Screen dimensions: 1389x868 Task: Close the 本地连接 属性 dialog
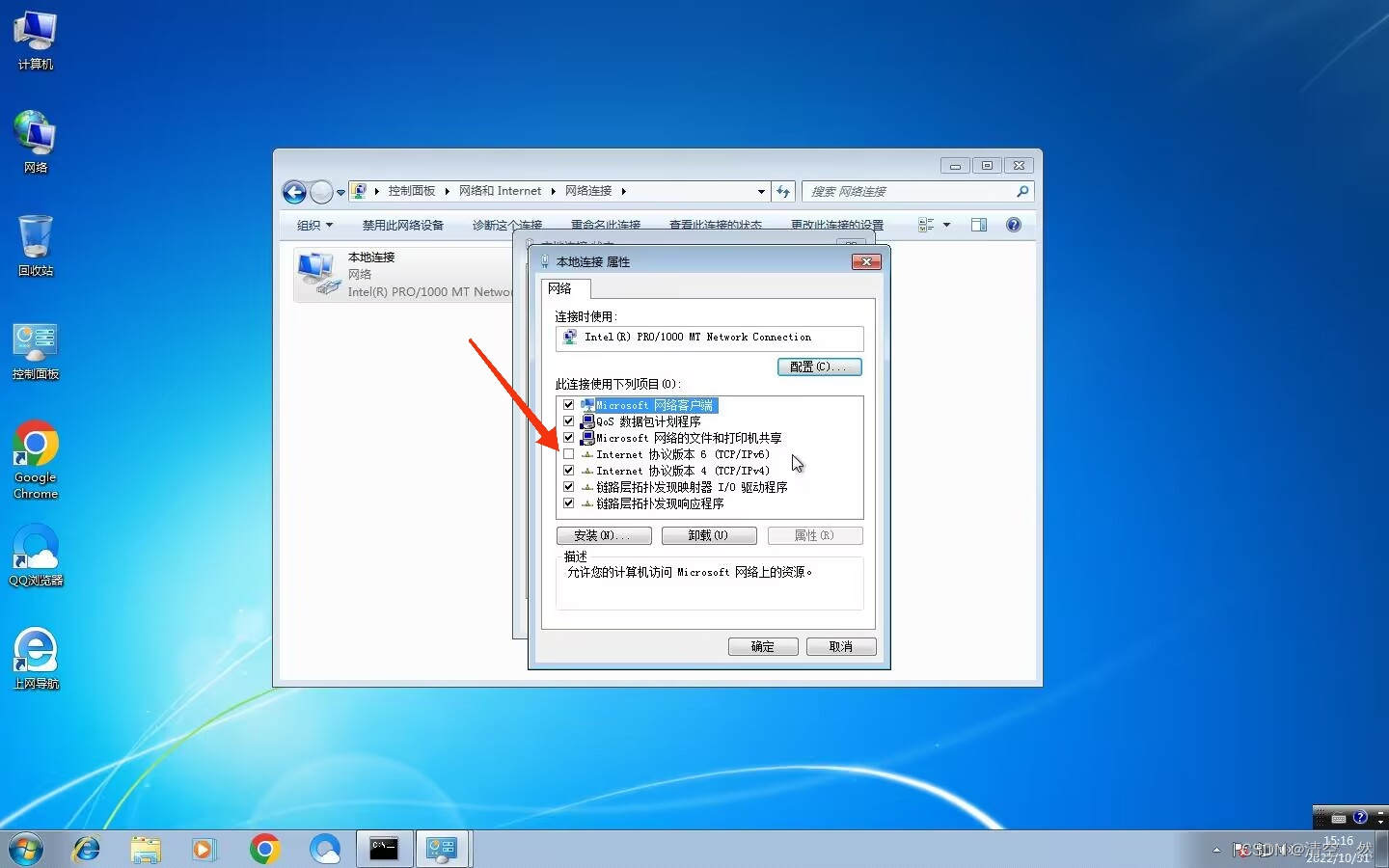click(866, 262)
